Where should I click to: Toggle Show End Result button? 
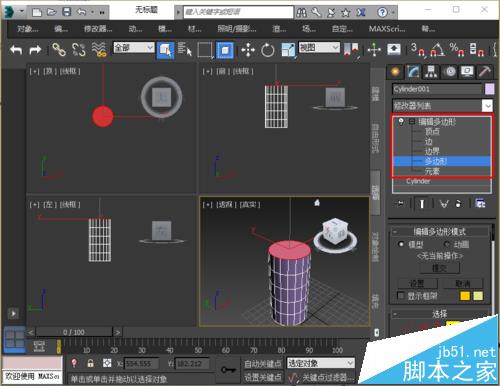tap(422, 203)
